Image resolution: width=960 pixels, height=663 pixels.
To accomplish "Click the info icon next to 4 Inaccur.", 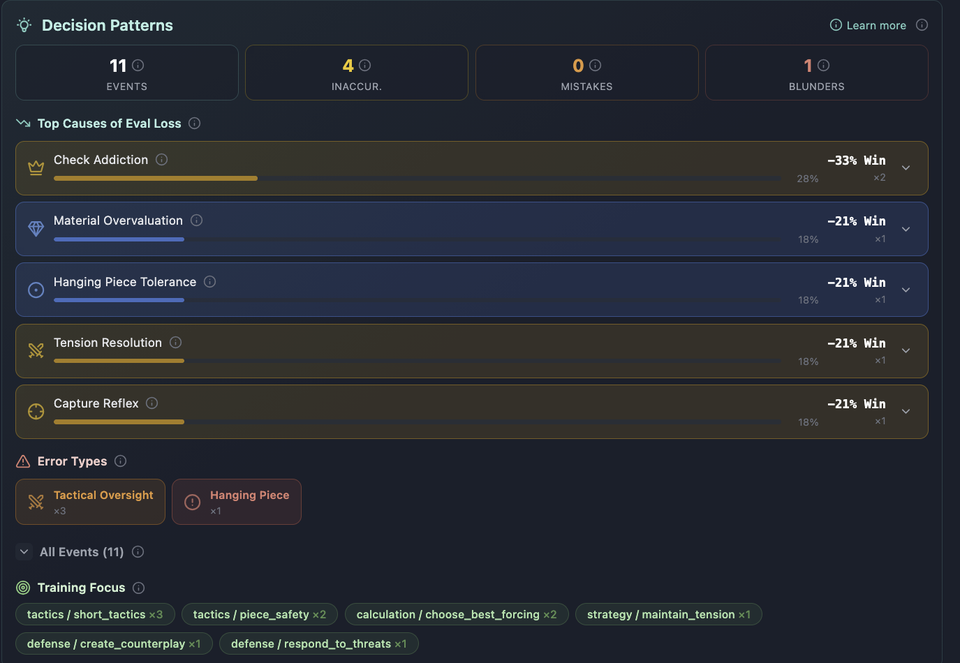I will click(365, 65).
